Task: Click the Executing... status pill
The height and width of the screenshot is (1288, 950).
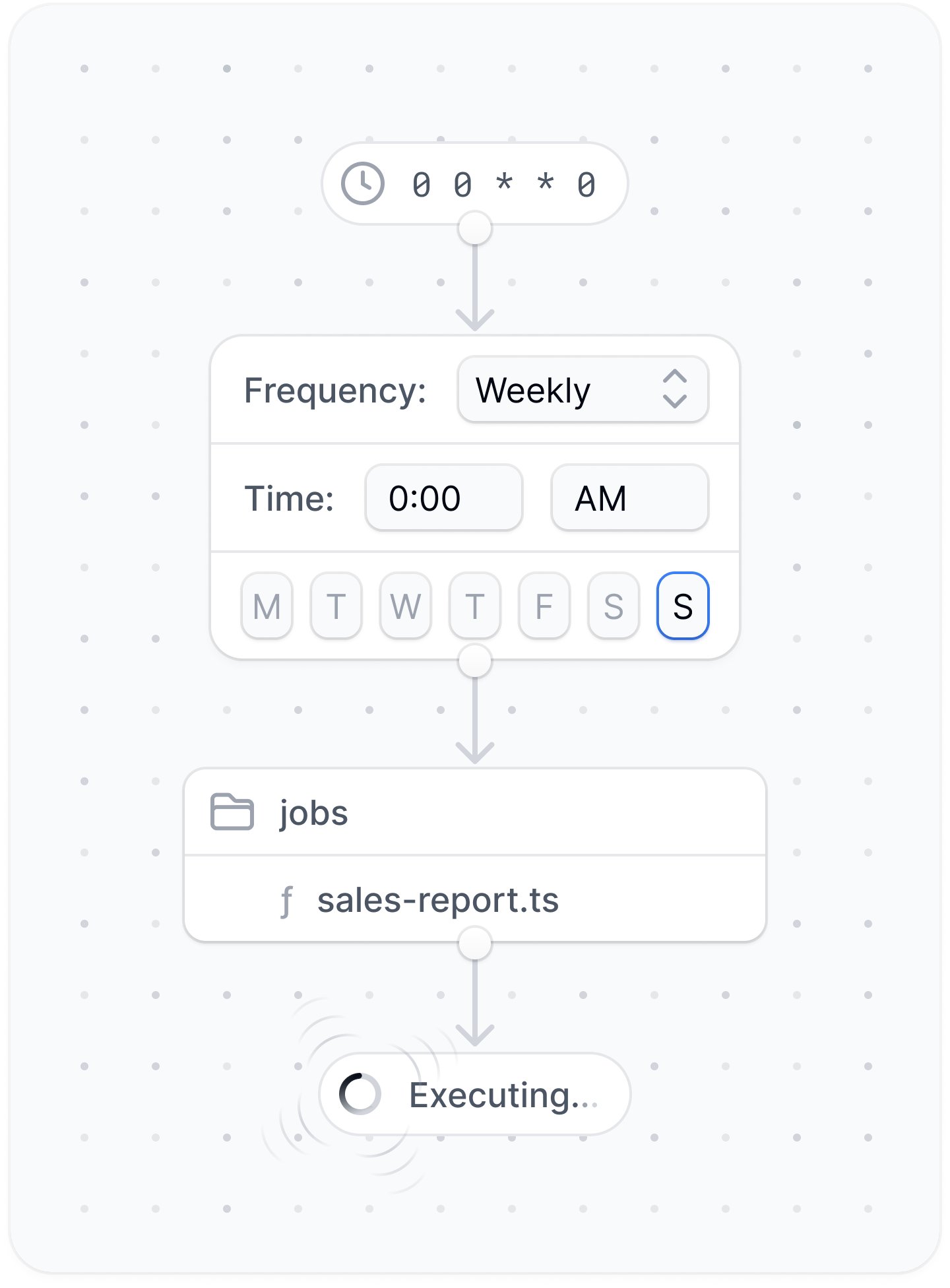Action: click(475, 1094)
